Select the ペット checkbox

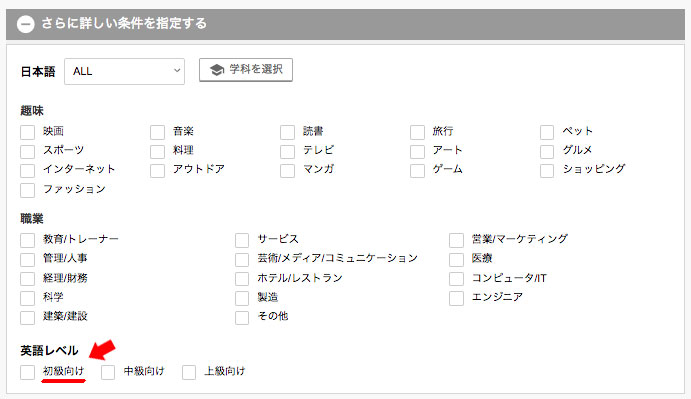pos(547,132)
